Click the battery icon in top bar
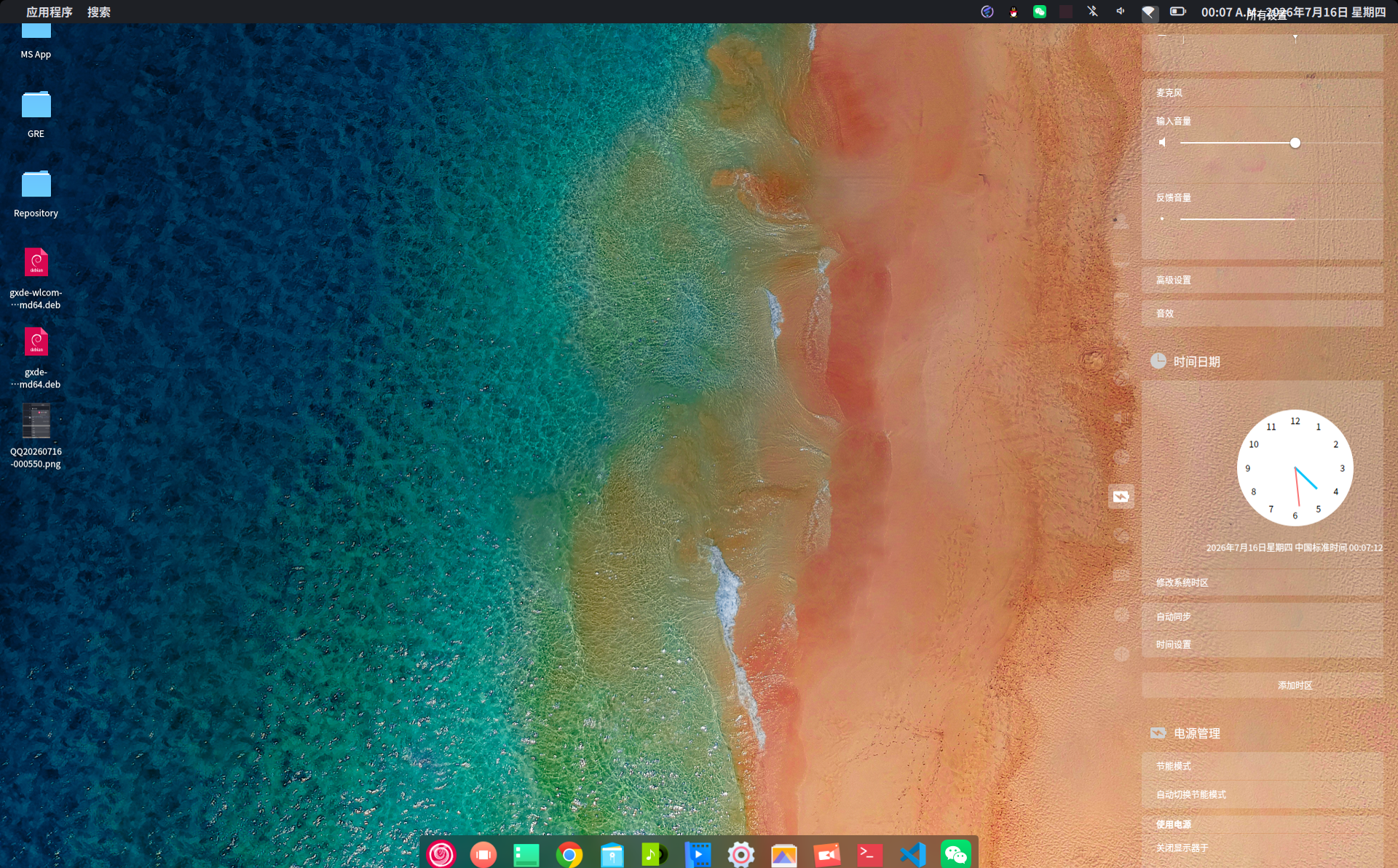1398x868 pixels. [1177, 12]
